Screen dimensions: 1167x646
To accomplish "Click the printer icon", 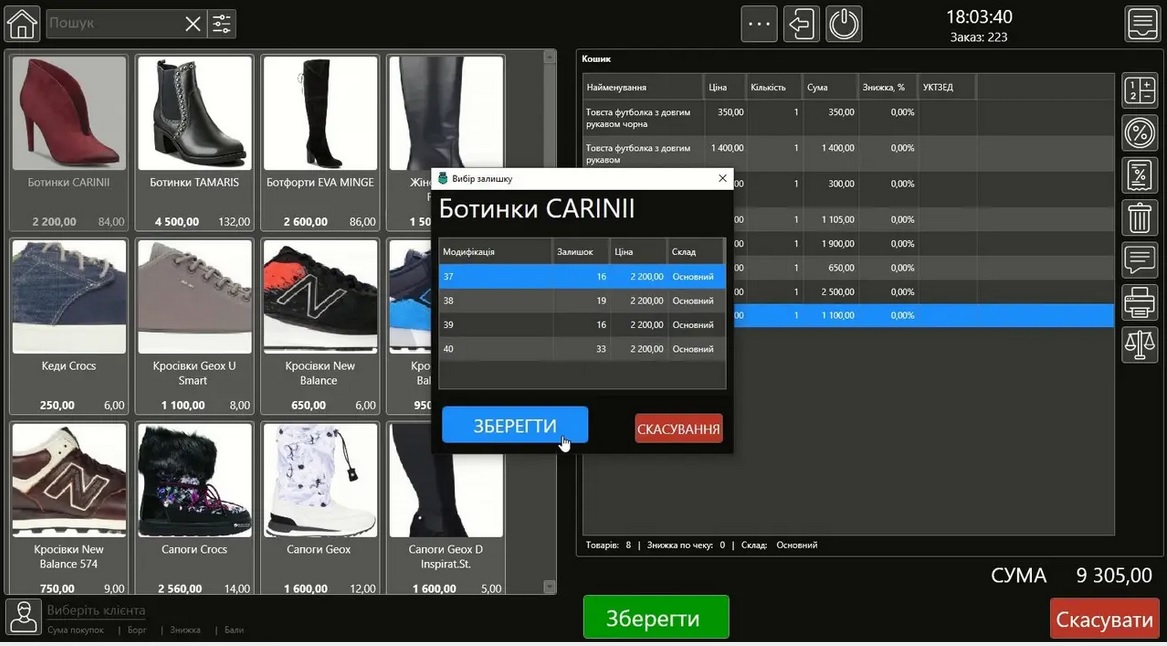I will click(x=1139, y=301).
